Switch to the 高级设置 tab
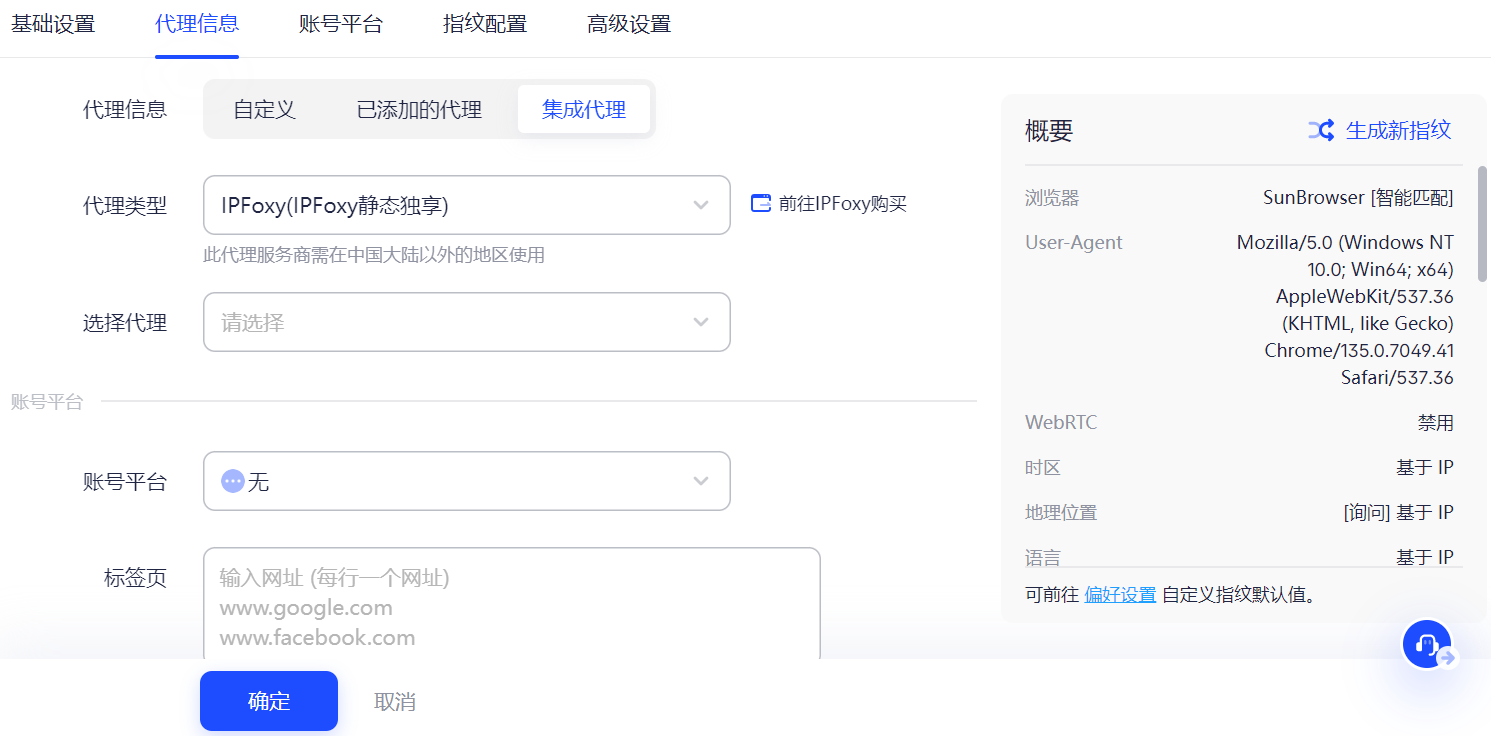The image size is (1491, 736). pyautogui.click(x=629, y=24)
